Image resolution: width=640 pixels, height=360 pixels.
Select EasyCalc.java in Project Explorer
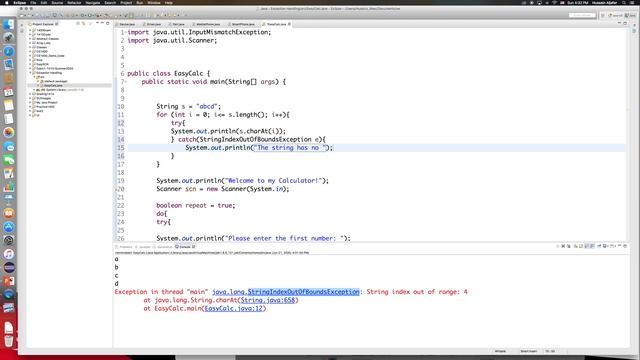coord(53,85)
